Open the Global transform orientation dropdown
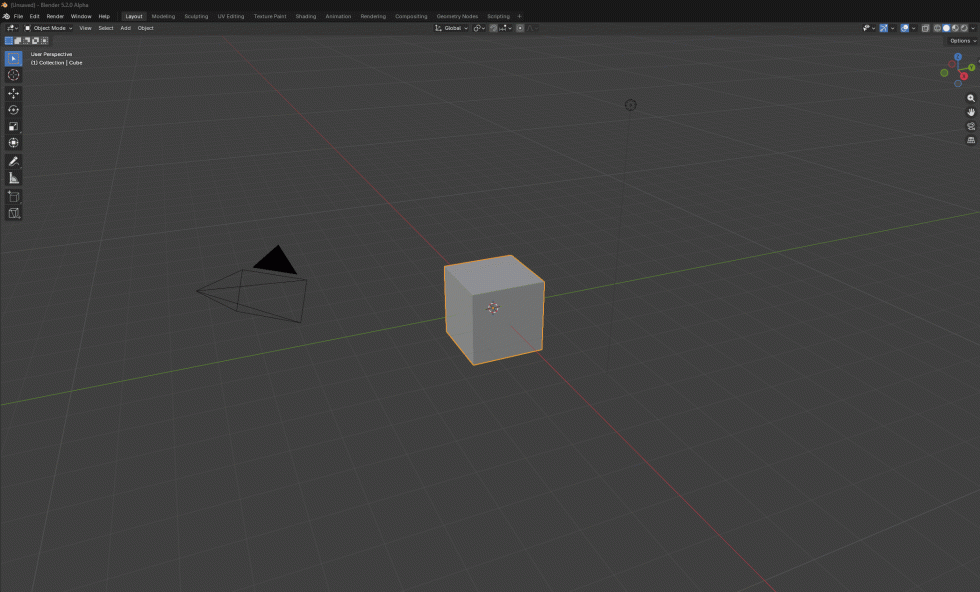 451,28
